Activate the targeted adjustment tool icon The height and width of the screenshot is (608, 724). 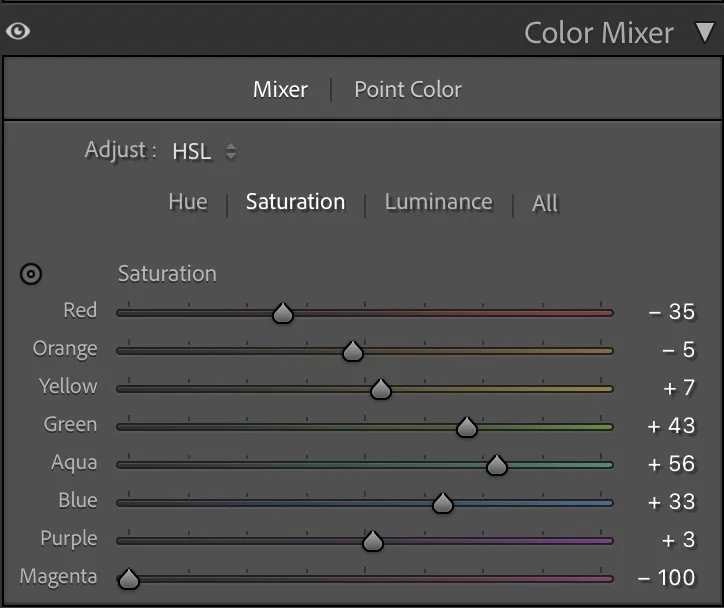coord(31,274)
